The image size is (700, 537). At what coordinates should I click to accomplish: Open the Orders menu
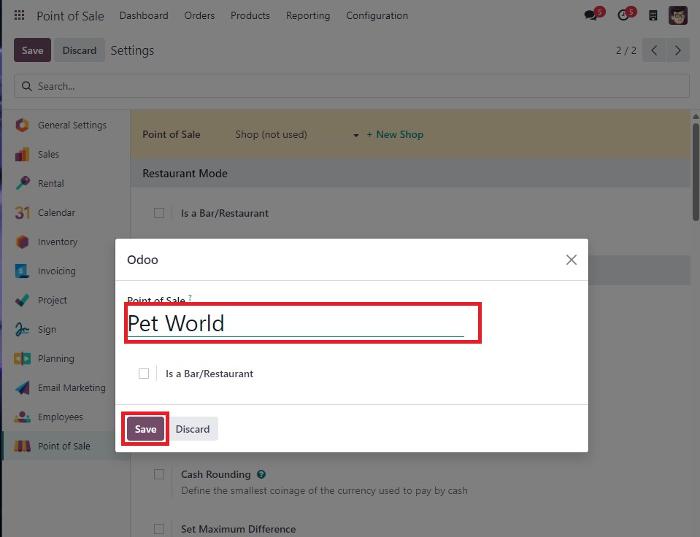[200, 16]
